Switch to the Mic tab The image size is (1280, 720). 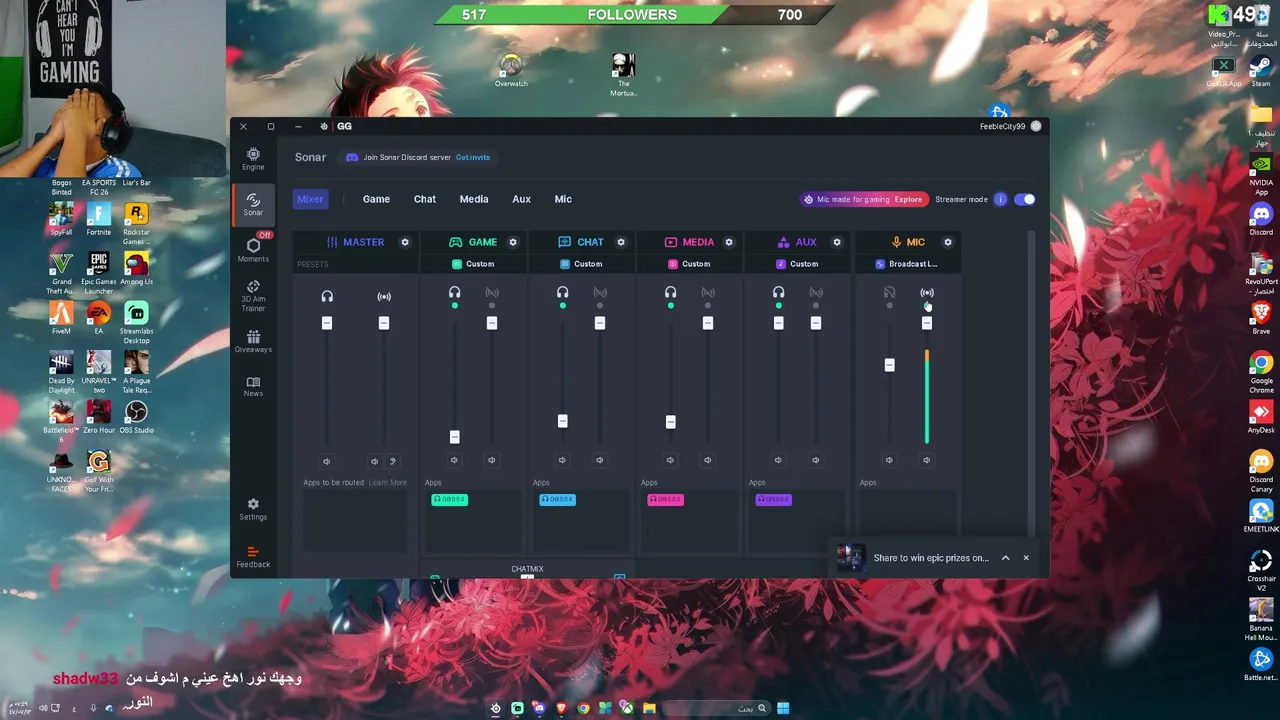pyautogui.click(x=563, y=199)
